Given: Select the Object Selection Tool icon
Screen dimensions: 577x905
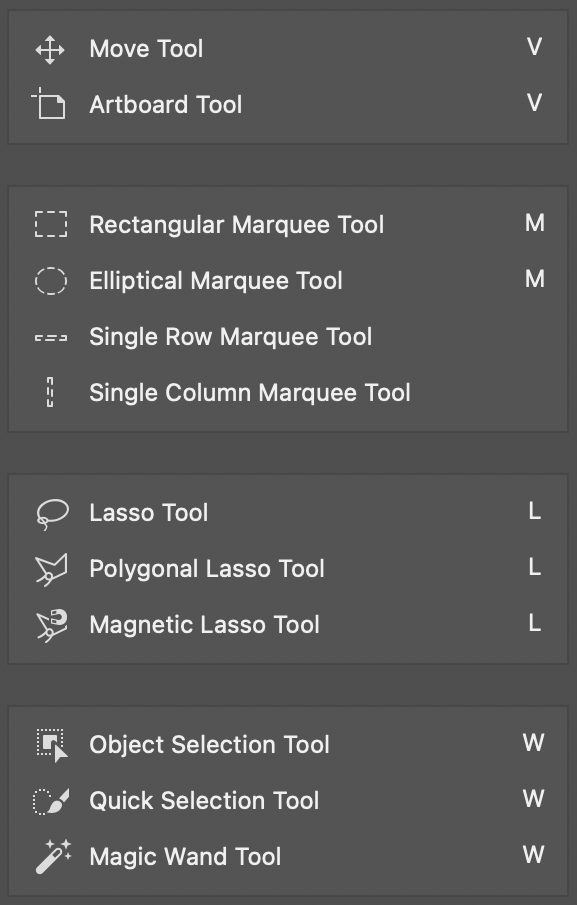Looking at the screenshot, I should (x=53, y=745).
